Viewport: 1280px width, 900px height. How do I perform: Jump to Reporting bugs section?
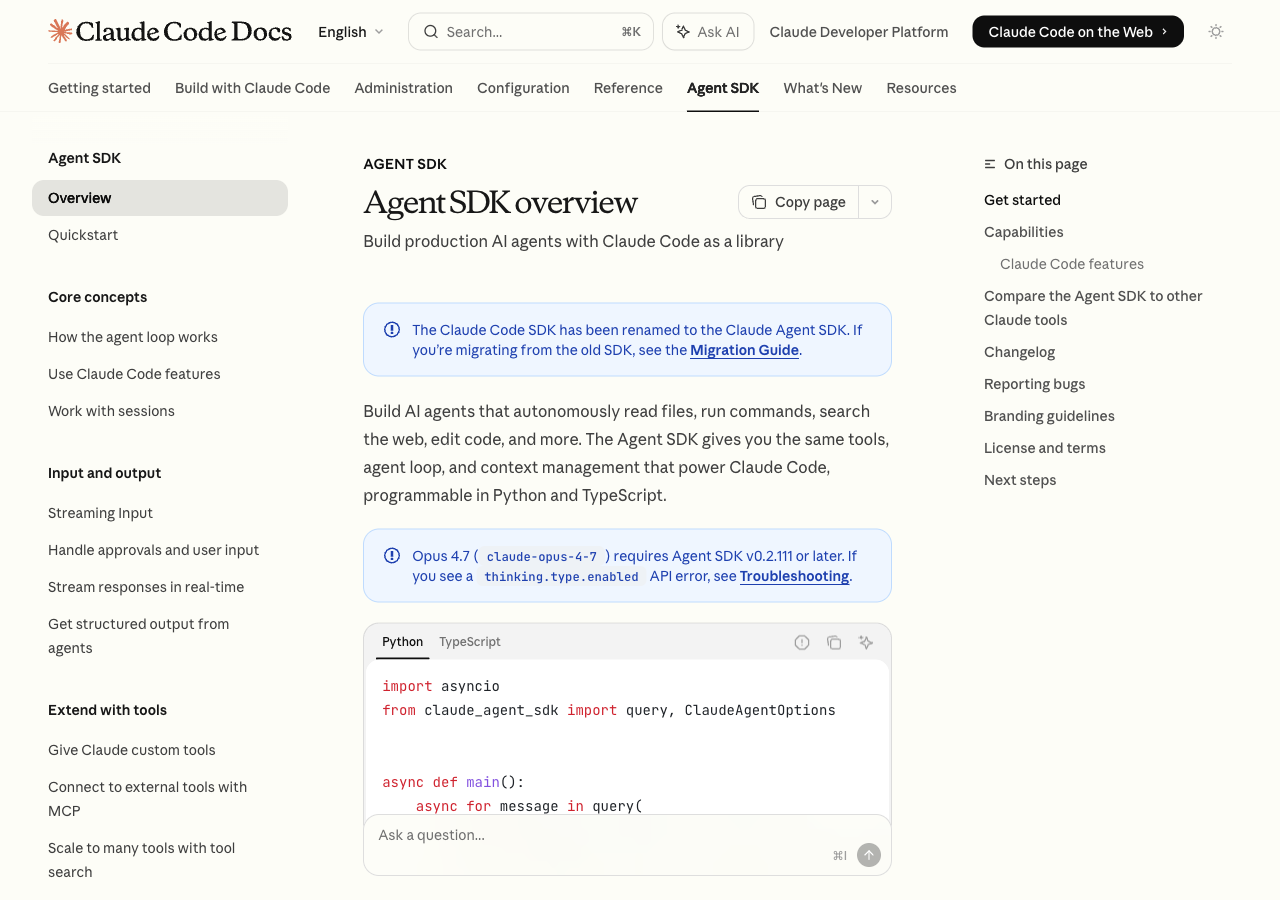point(1034,384)
